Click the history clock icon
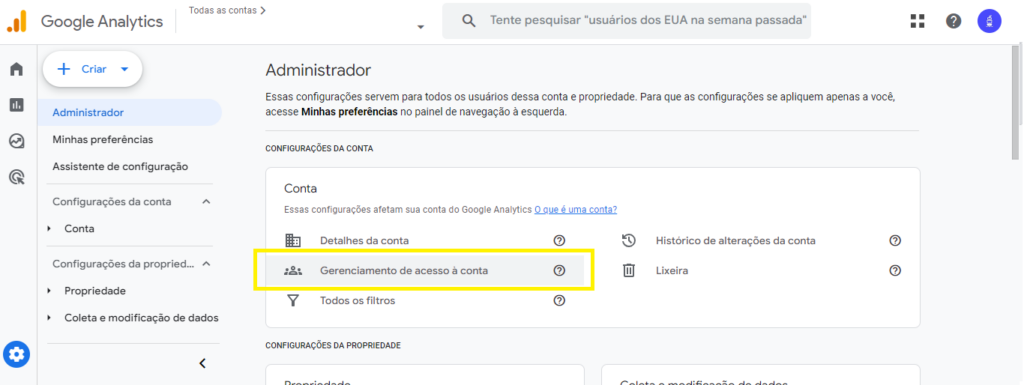1024x385 pixels. pyautogui.click(x=628, y=240)
